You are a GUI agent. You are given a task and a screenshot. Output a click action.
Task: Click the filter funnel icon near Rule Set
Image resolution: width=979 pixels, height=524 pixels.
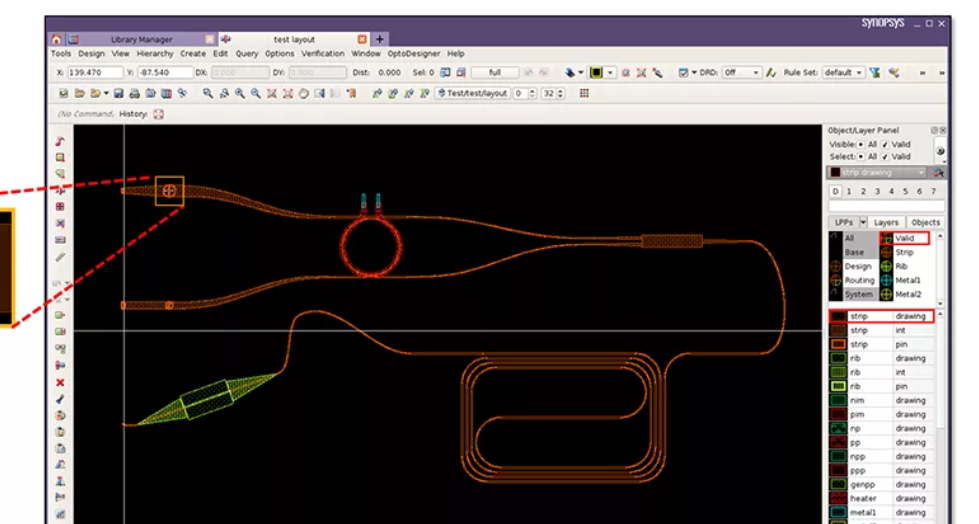[x=874, y=73]
